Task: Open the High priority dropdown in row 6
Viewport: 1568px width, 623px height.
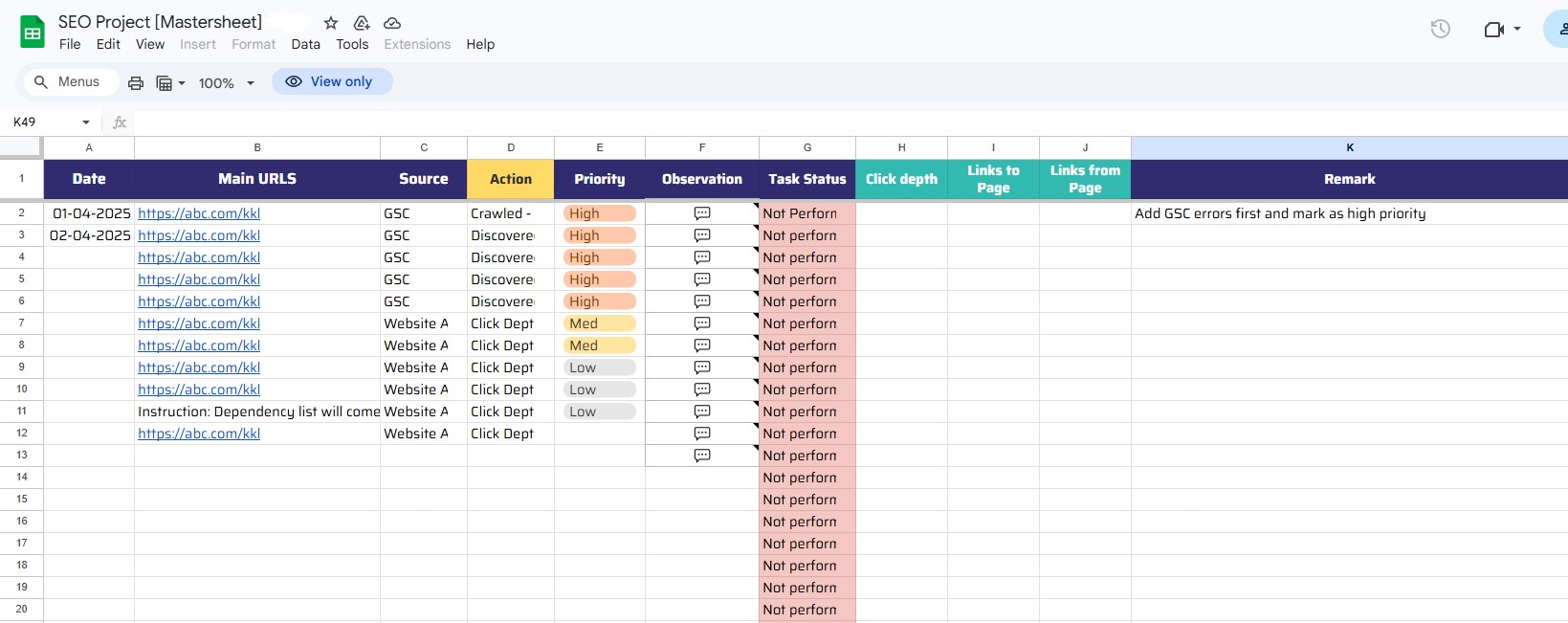Action: (600, 301)
